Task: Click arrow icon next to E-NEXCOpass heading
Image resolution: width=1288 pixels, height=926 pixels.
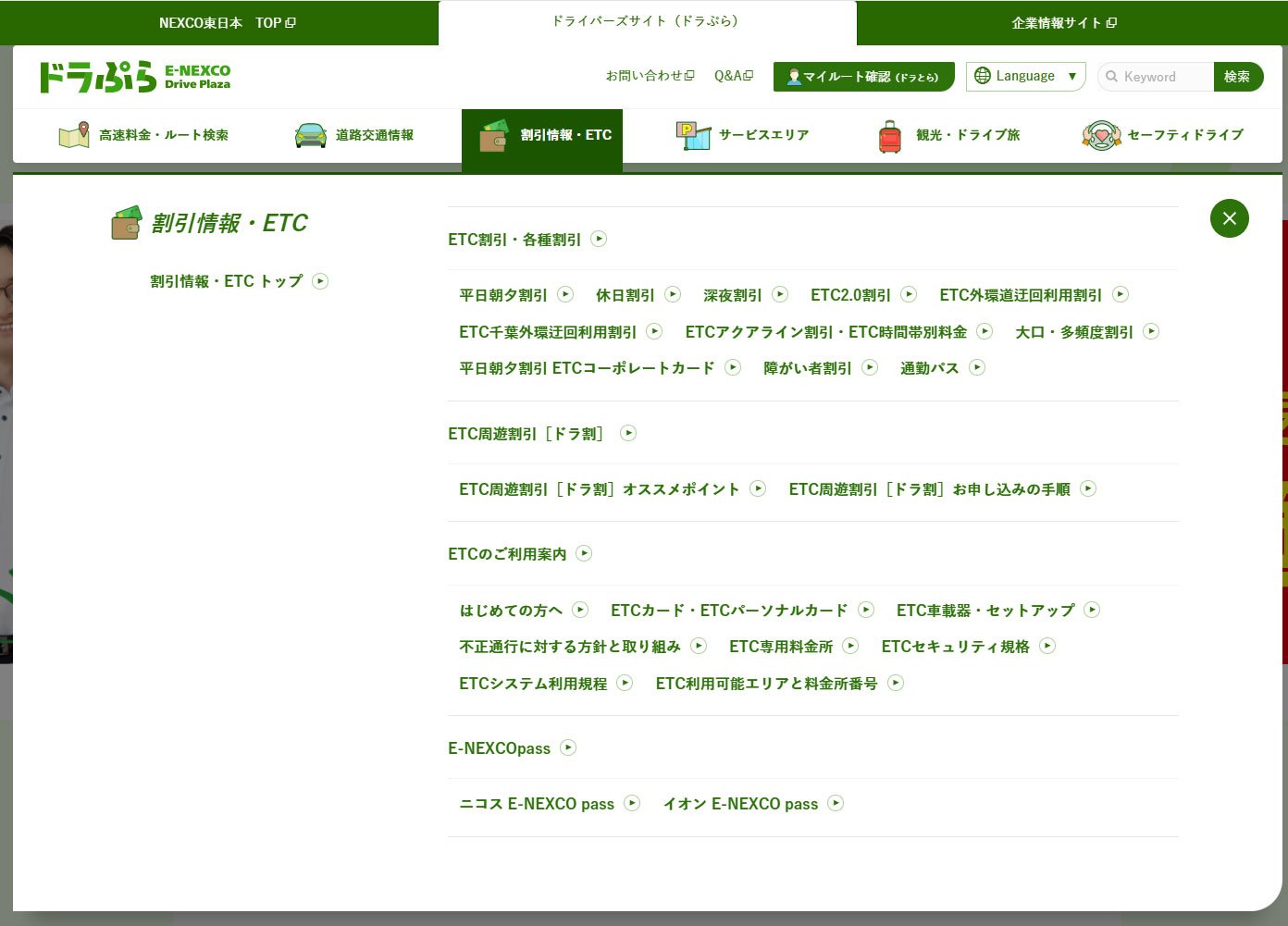Action: coord(568,747)
